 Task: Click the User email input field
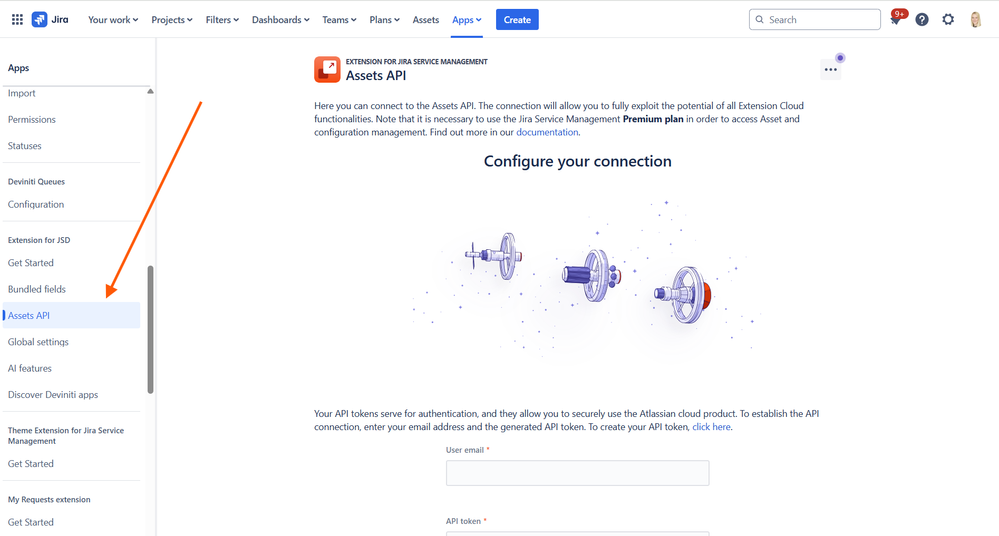tap(577, 473)
